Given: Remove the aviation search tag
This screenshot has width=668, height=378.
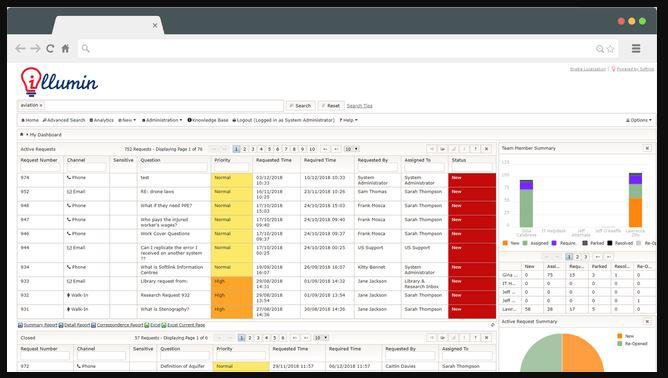Looking at the screenshot, I should coord(41,105).
